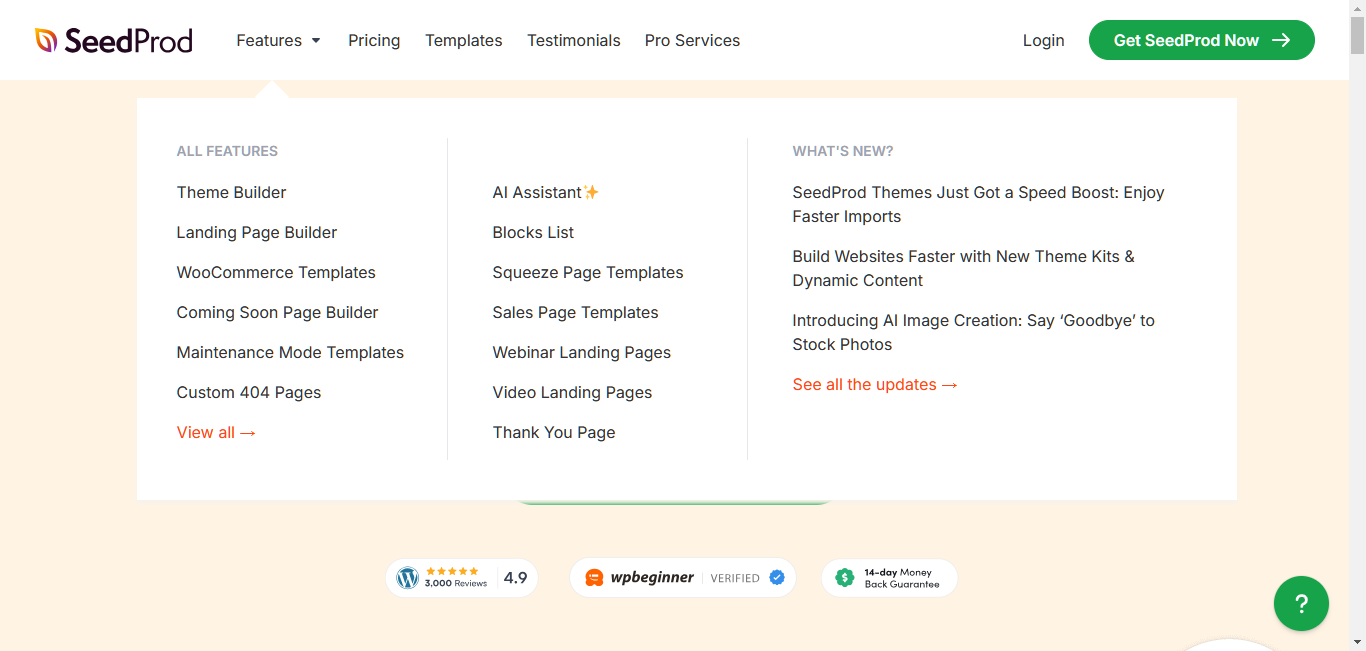1366x651 pixels.
Task: Click the blue verified checkmark badge
Action: tap(777, 578)
